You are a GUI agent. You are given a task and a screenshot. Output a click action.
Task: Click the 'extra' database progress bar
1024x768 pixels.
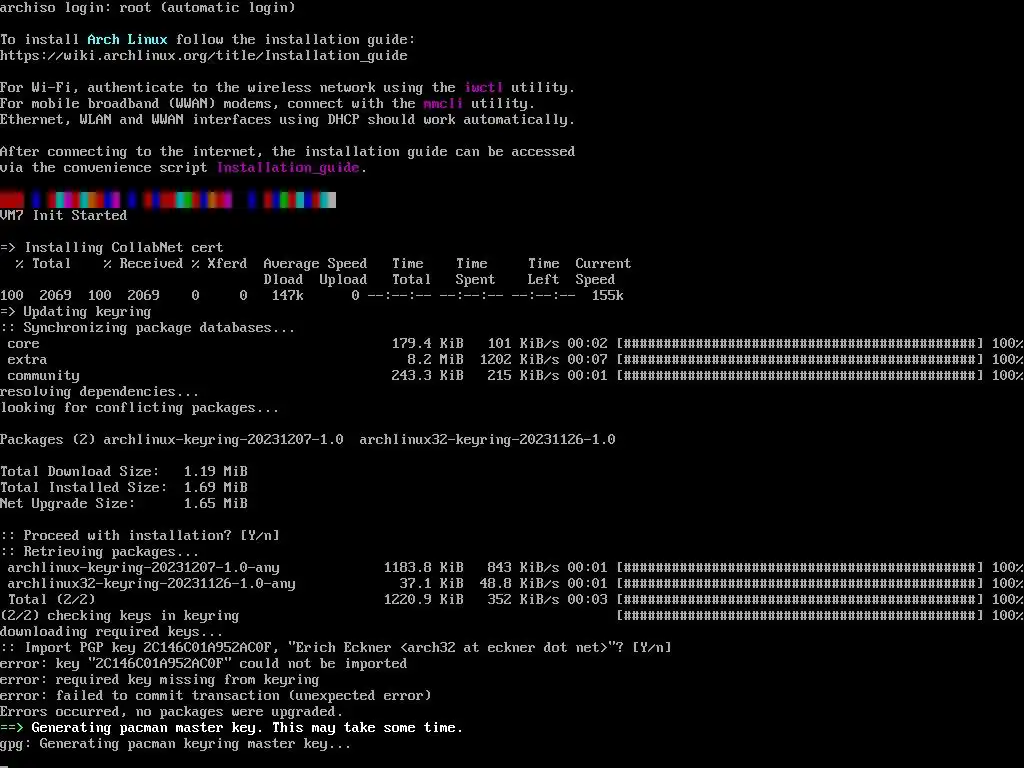click(x=800, y=359)
